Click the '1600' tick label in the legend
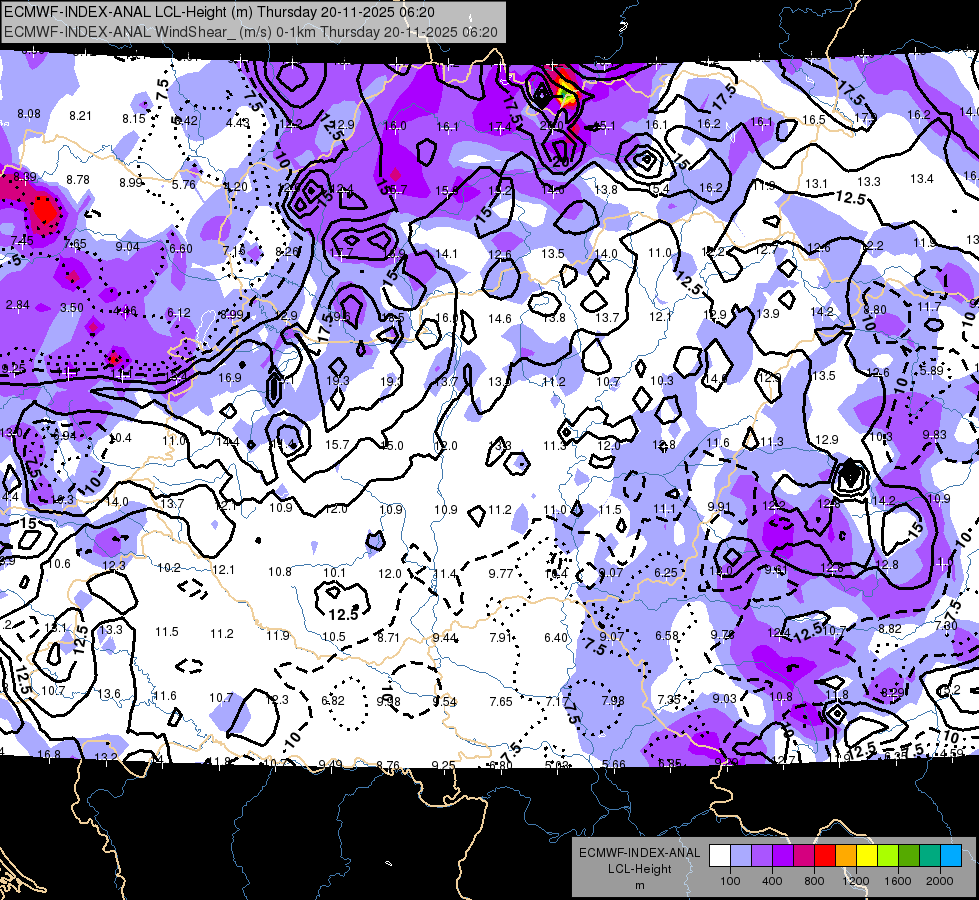 tap(898, 881)
